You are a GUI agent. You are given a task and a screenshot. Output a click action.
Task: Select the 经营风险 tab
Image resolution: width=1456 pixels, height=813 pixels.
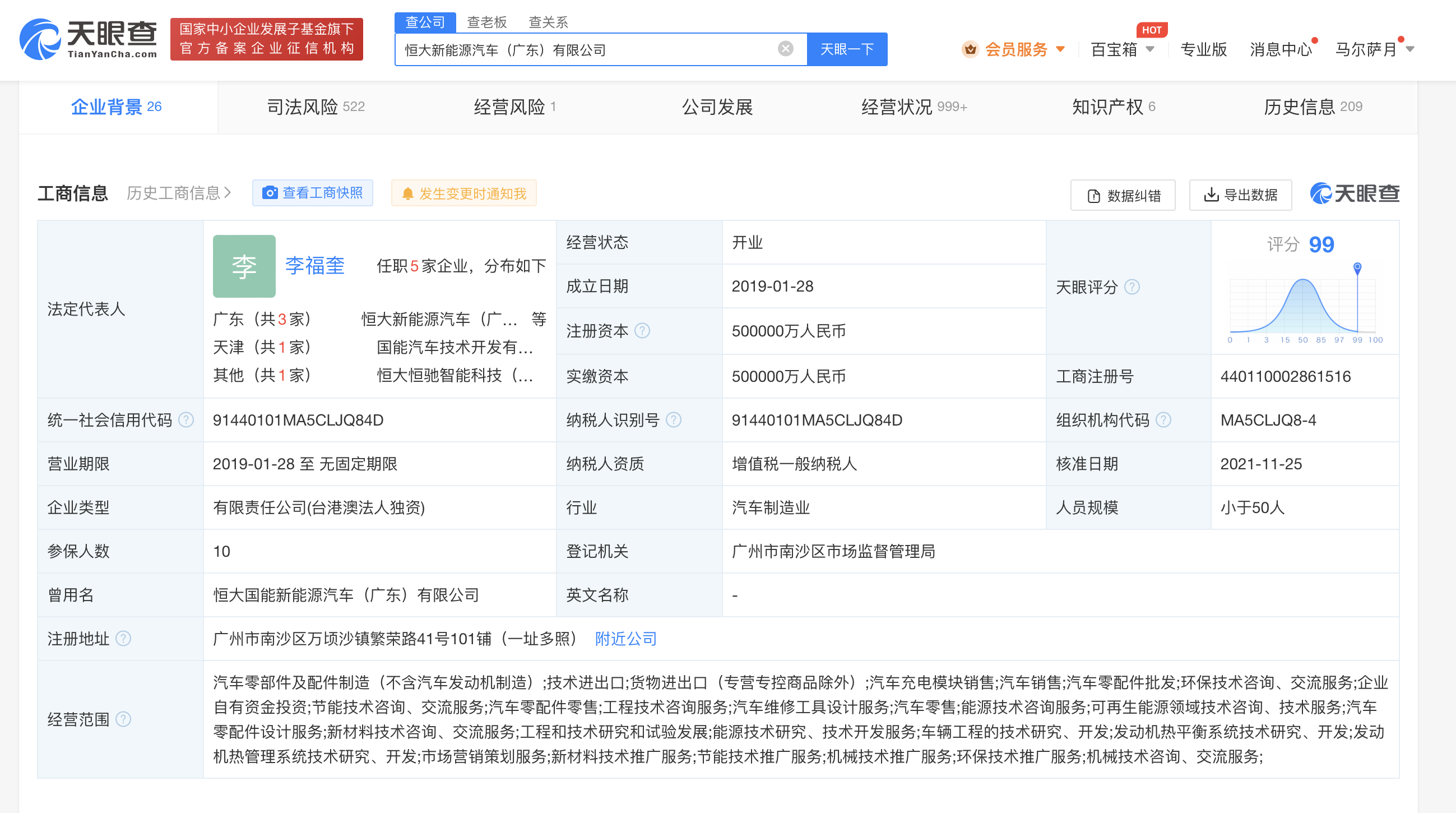coord(515,107)
